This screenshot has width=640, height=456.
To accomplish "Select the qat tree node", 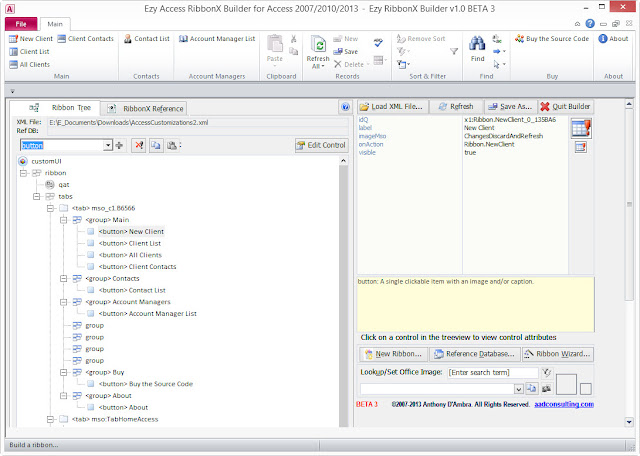I will pyautogui.click(x=64, y=185).
